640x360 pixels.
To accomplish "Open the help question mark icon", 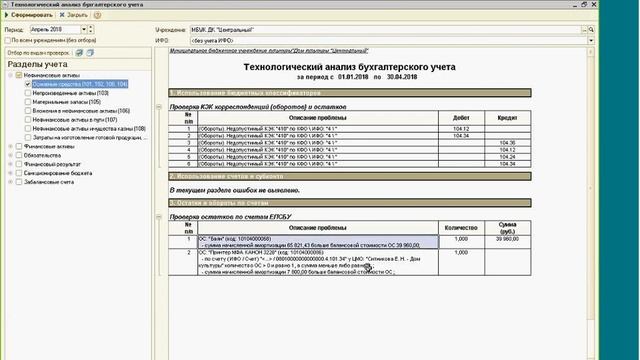I will pos(97,15).
